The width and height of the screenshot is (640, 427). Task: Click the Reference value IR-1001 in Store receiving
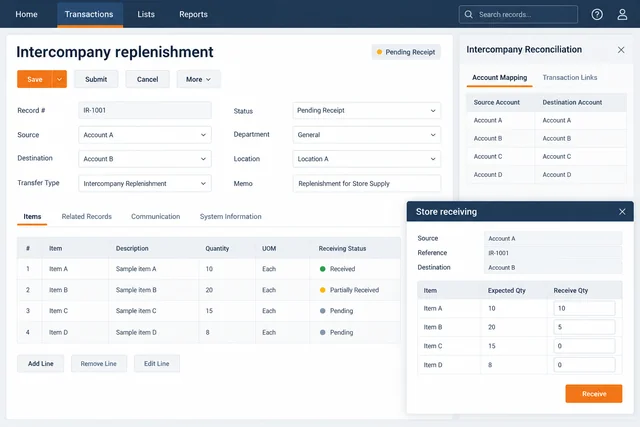click(x=553, y=253)
